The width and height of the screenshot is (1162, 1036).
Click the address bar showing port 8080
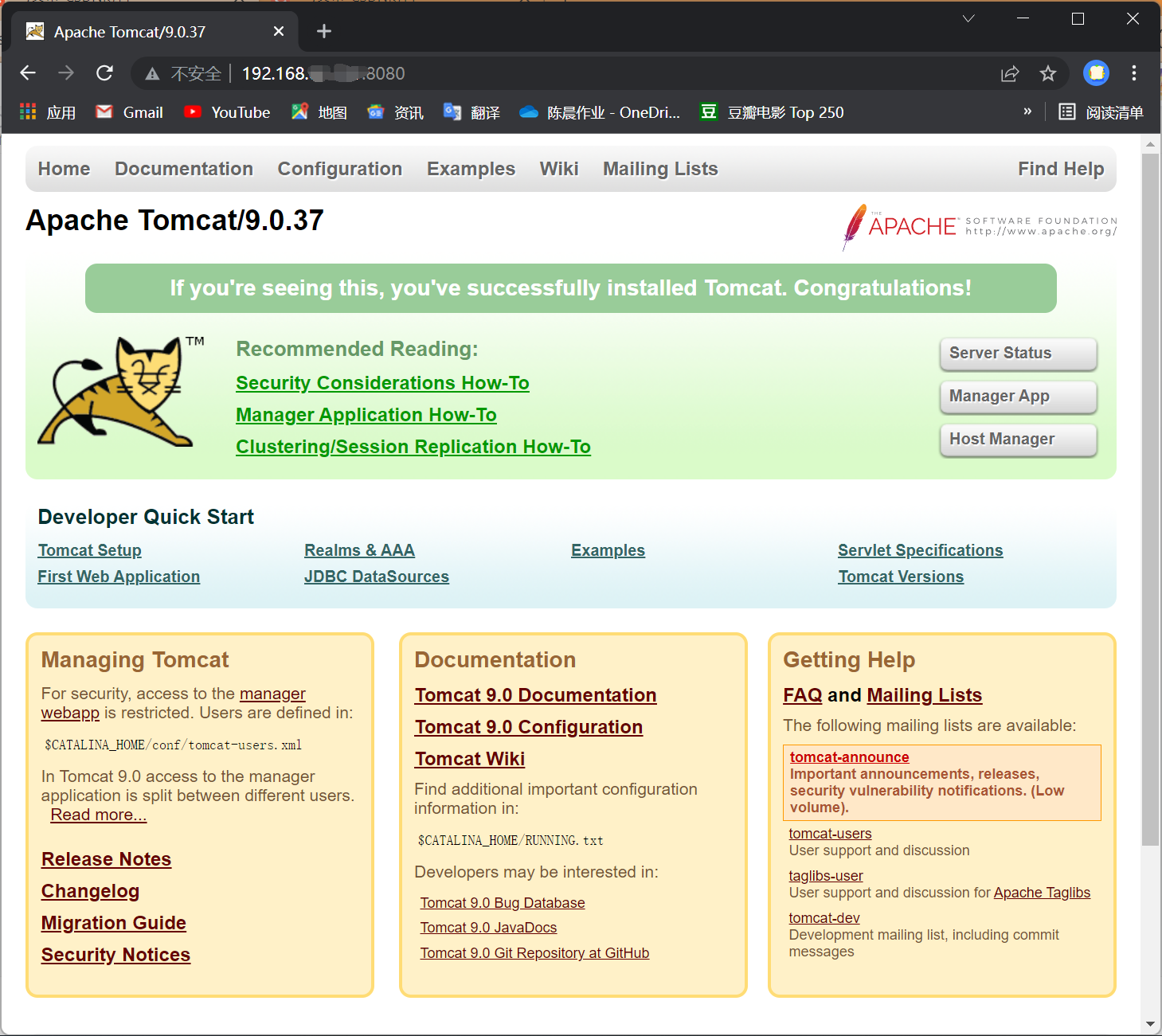click(x=323, y=73)
